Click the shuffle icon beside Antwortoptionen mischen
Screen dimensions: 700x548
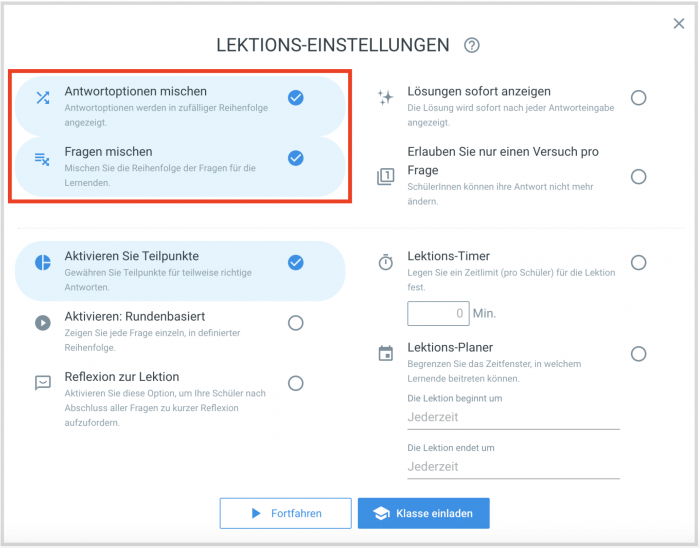click(43, 98)
